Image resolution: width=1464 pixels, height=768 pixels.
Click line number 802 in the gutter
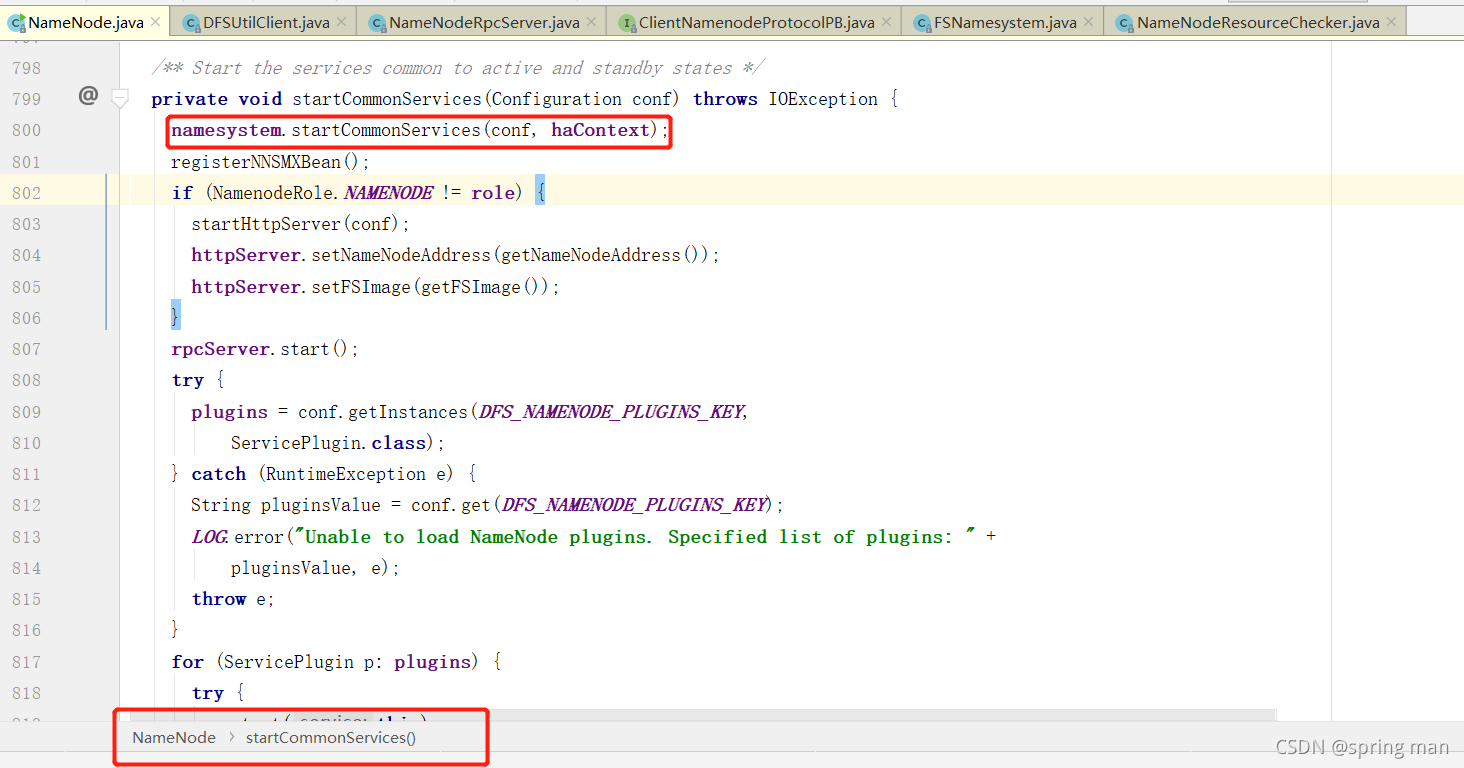[26, 193]
